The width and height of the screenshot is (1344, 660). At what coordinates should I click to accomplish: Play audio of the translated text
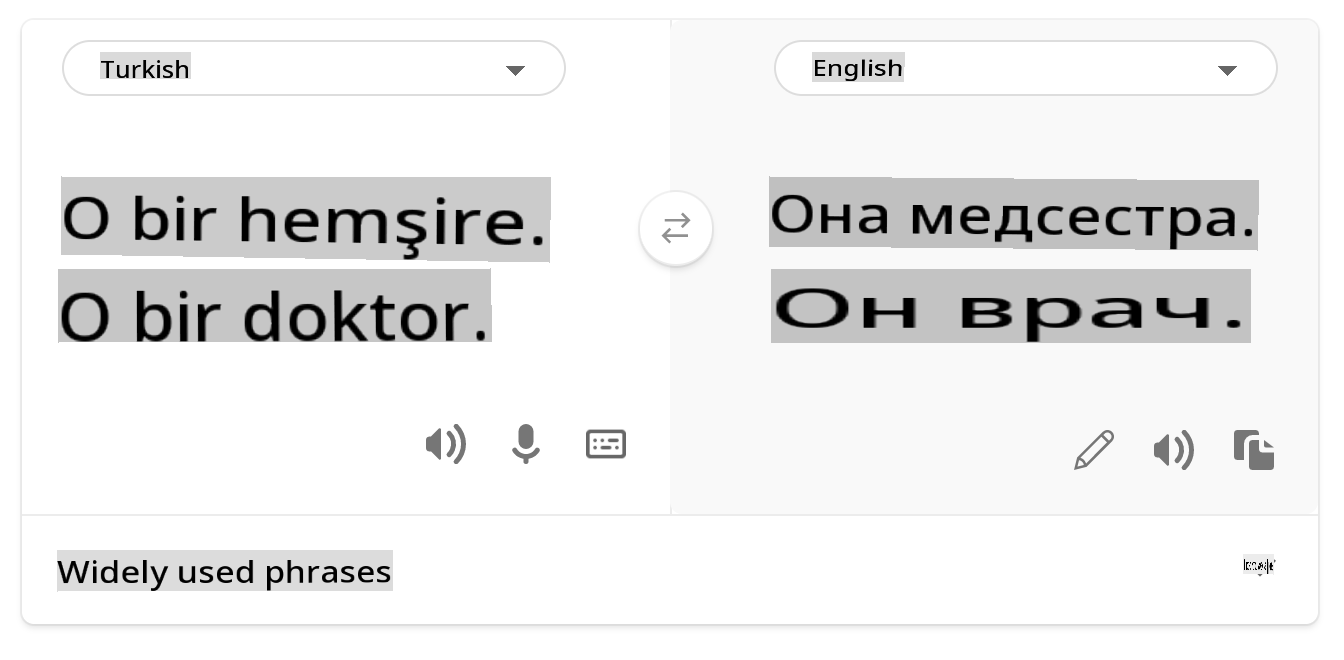[1174, 451]
